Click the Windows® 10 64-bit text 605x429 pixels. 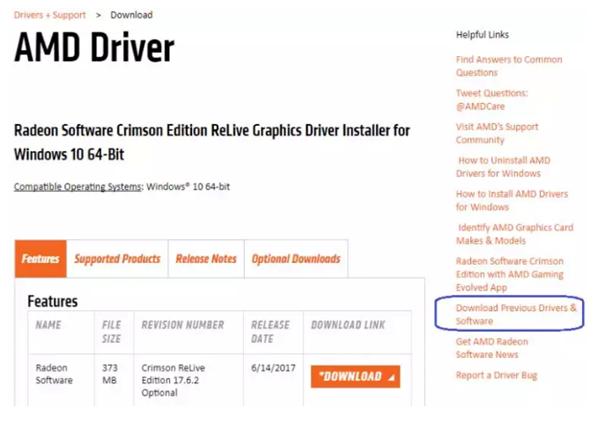pyautogui.click(x=188, y=187)
